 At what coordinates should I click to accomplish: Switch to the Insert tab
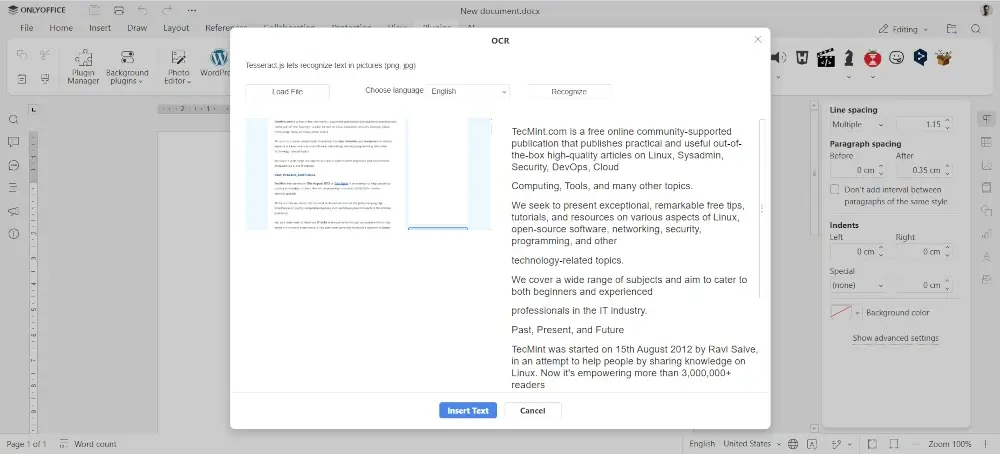coord(100,28)
